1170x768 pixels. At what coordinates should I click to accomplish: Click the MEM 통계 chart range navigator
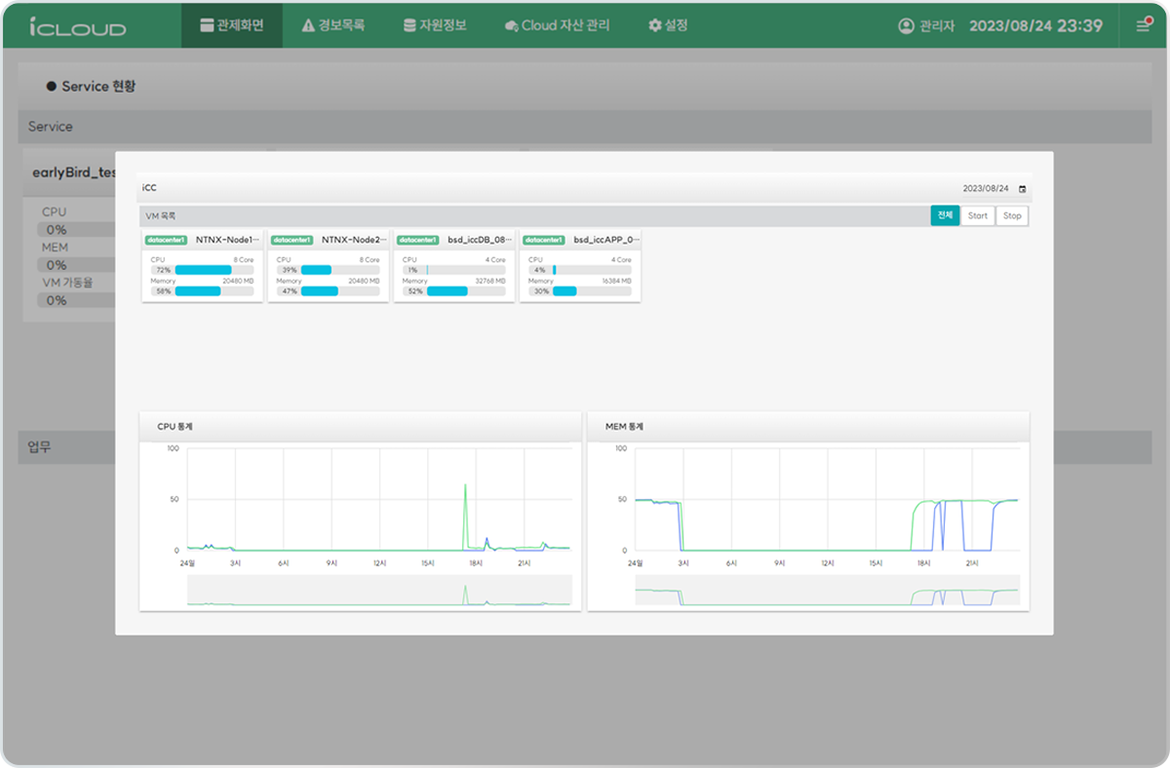point(828,590)
